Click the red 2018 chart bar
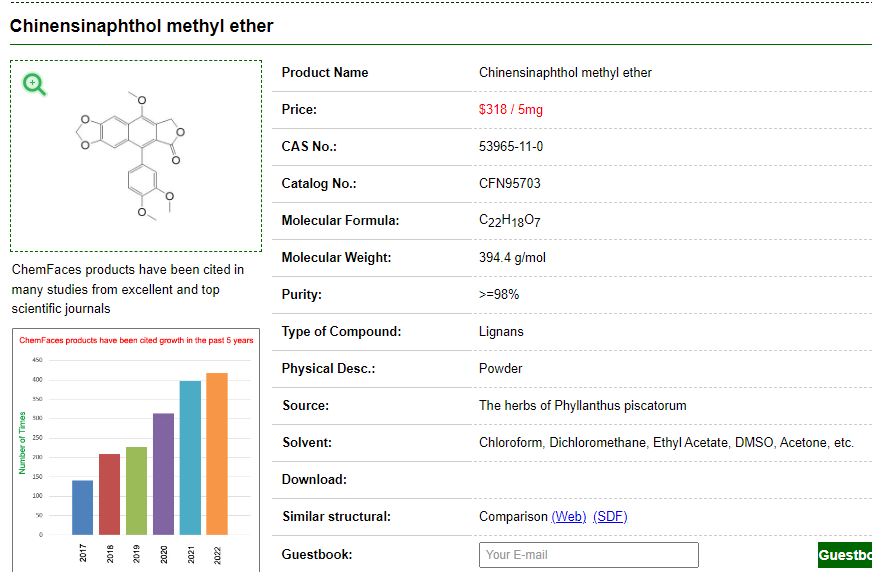 (109, 494)
